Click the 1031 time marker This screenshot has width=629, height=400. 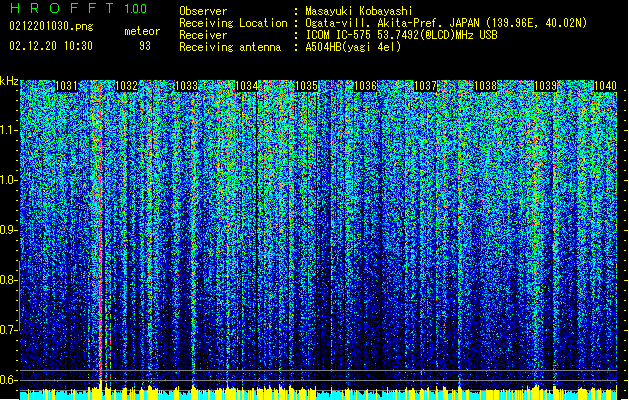click(x=67, y=87)
